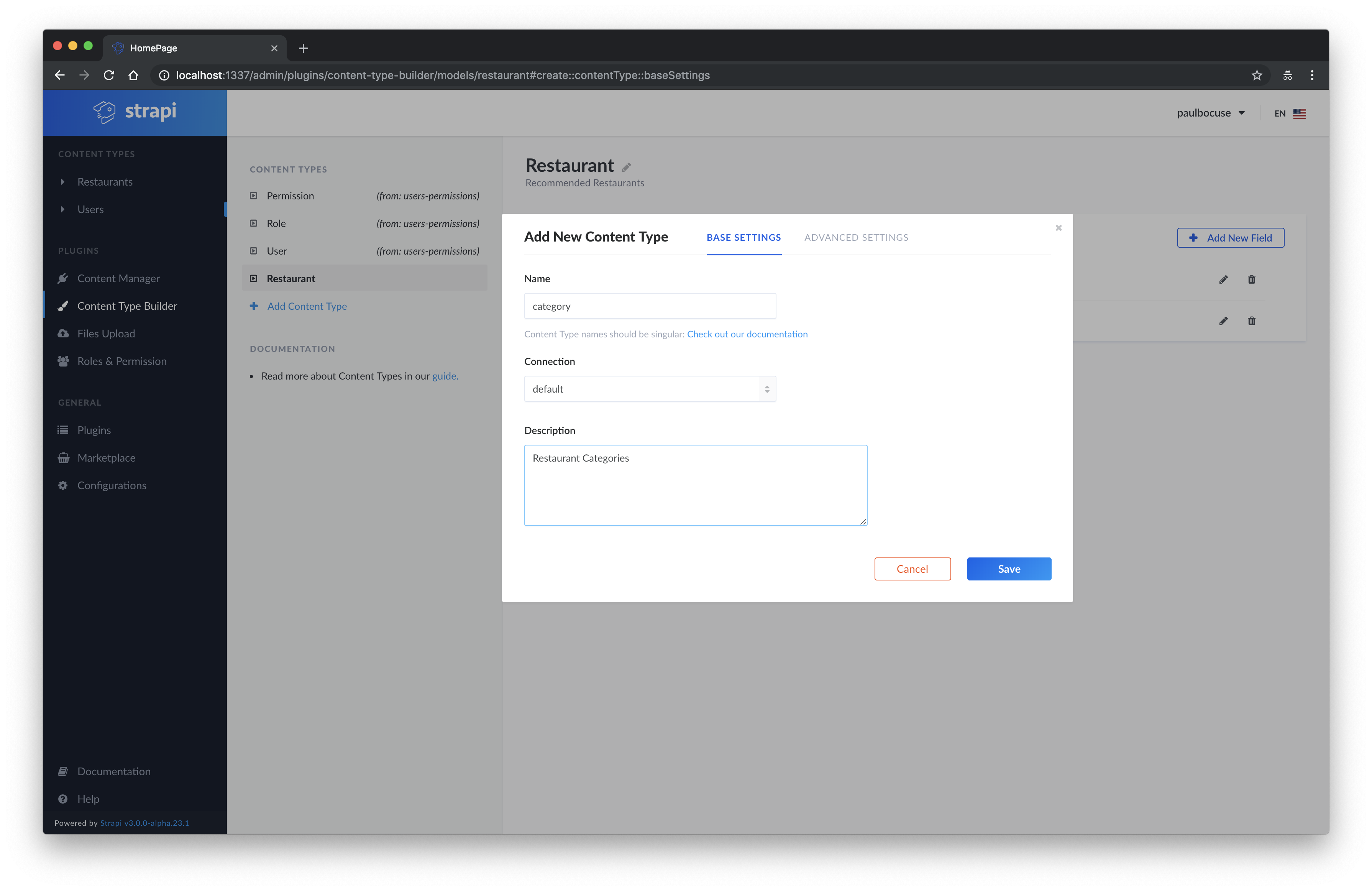This screenshot has height=891, width=1372.
Task: Expand the Users content type arrow
Action: pyautogui.click(x=63, y=209)
